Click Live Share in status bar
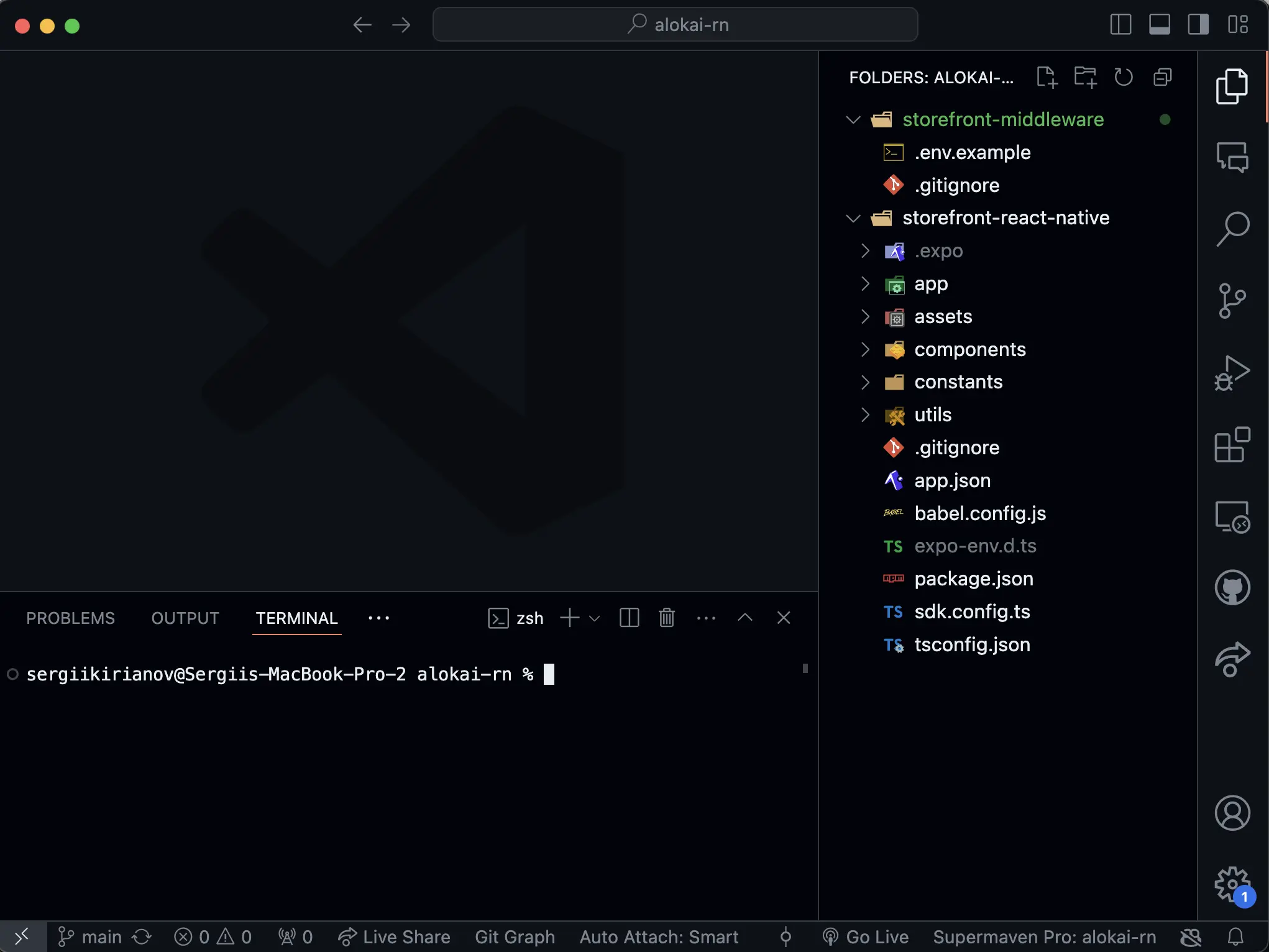 (394, 936)
